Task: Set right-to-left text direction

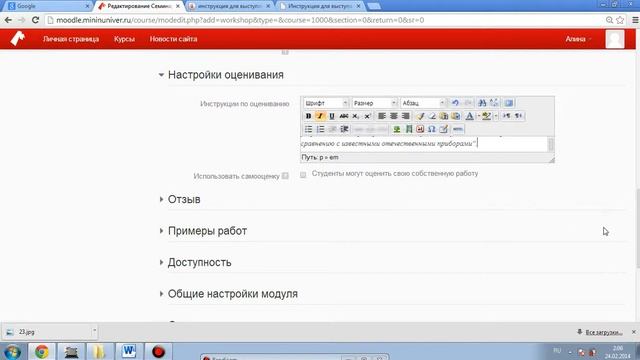Action: [518, 116]
